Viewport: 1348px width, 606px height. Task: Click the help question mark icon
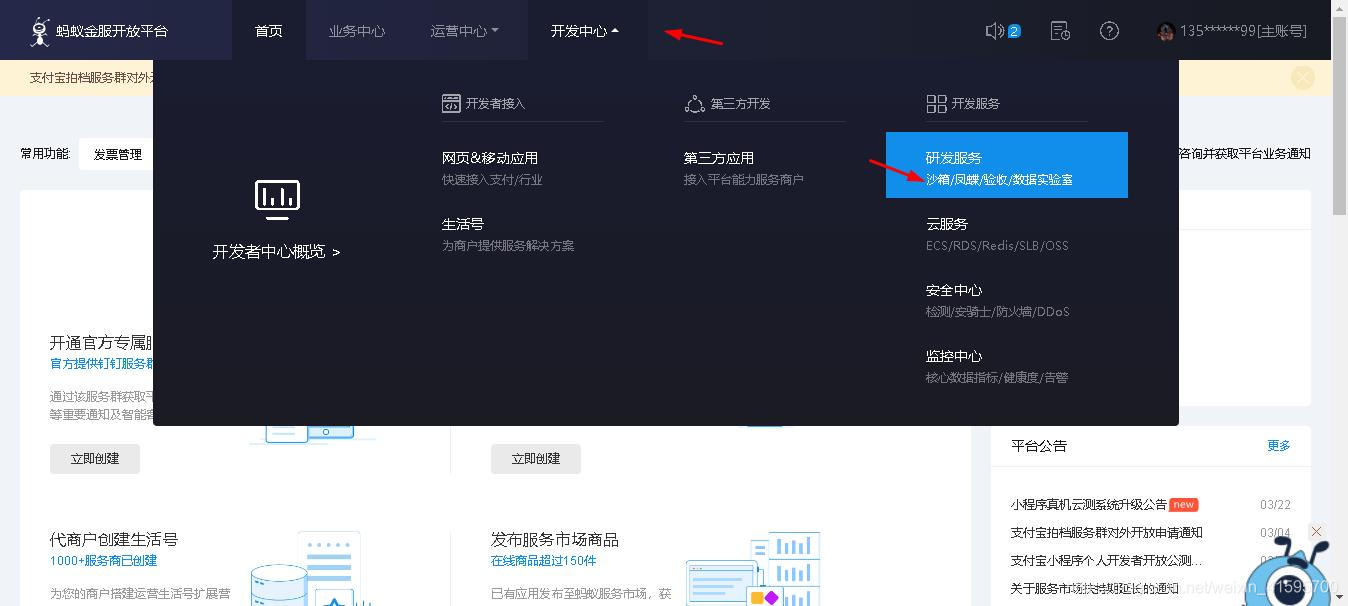tap(1109, 31)
